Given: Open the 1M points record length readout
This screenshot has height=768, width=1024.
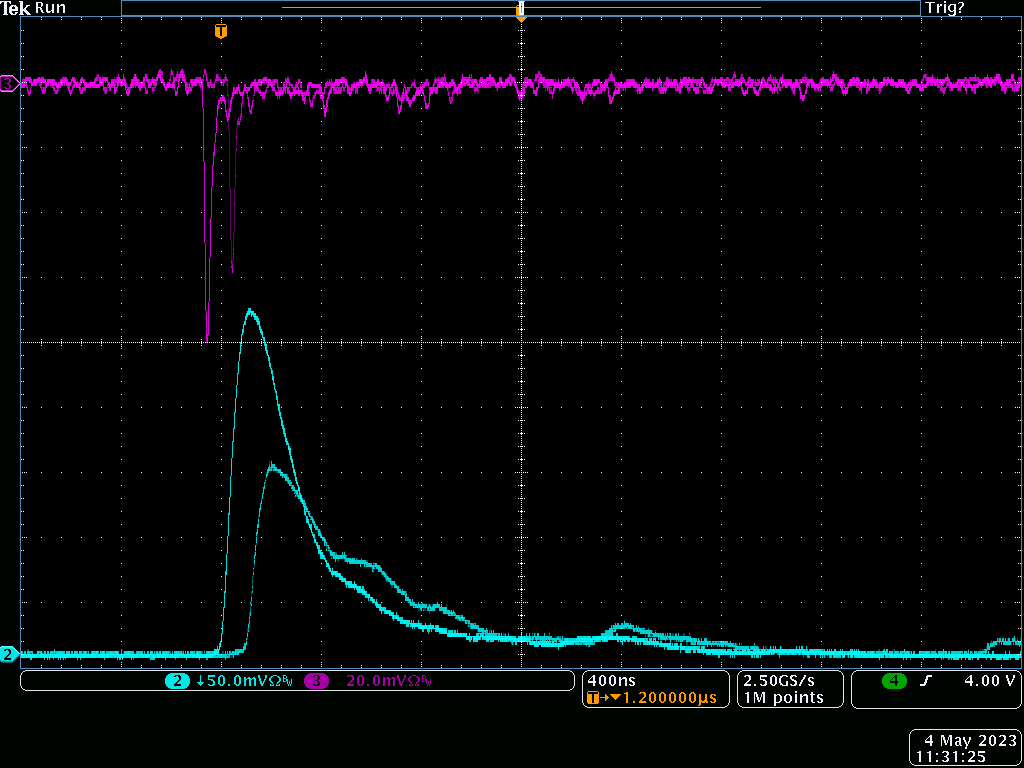Looking at the screenshot, I should pyautogui.click(x=783, y=698).
